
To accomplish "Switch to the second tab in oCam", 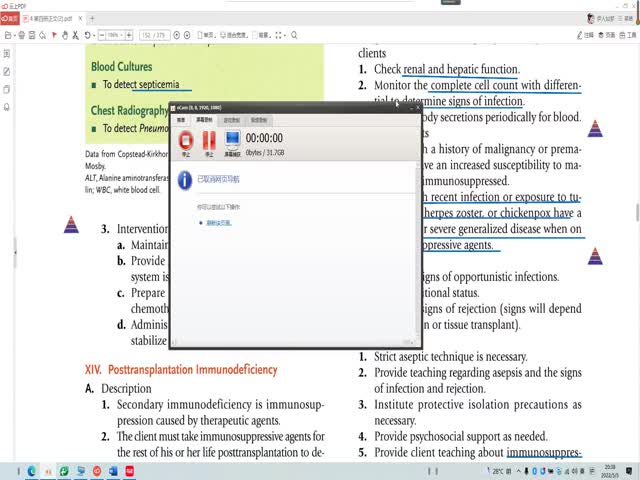I will 206,119.
